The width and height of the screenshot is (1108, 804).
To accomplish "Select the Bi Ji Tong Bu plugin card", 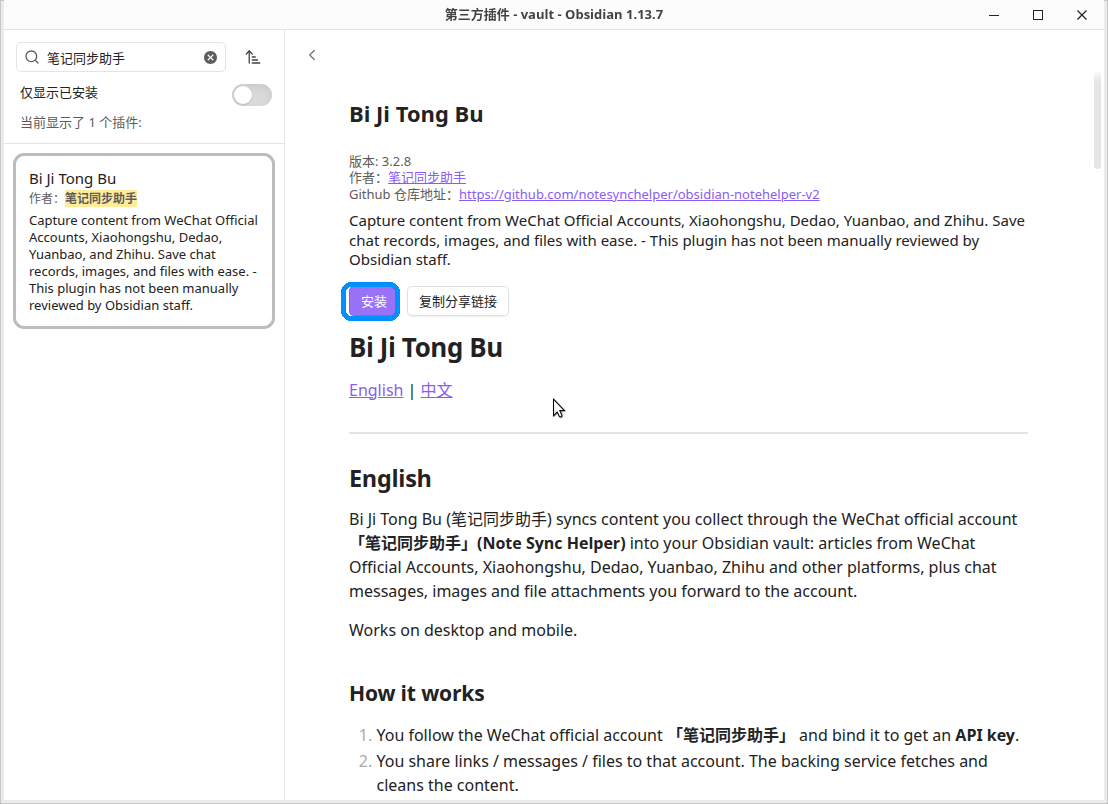I will coord(144,241).
